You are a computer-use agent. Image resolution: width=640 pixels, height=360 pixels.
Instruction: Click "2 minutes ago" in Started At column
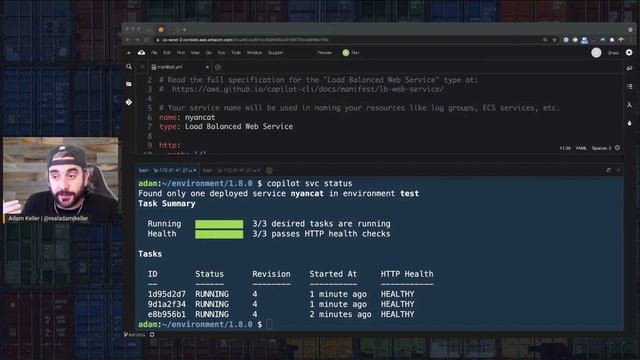click(x=340, y=315)
